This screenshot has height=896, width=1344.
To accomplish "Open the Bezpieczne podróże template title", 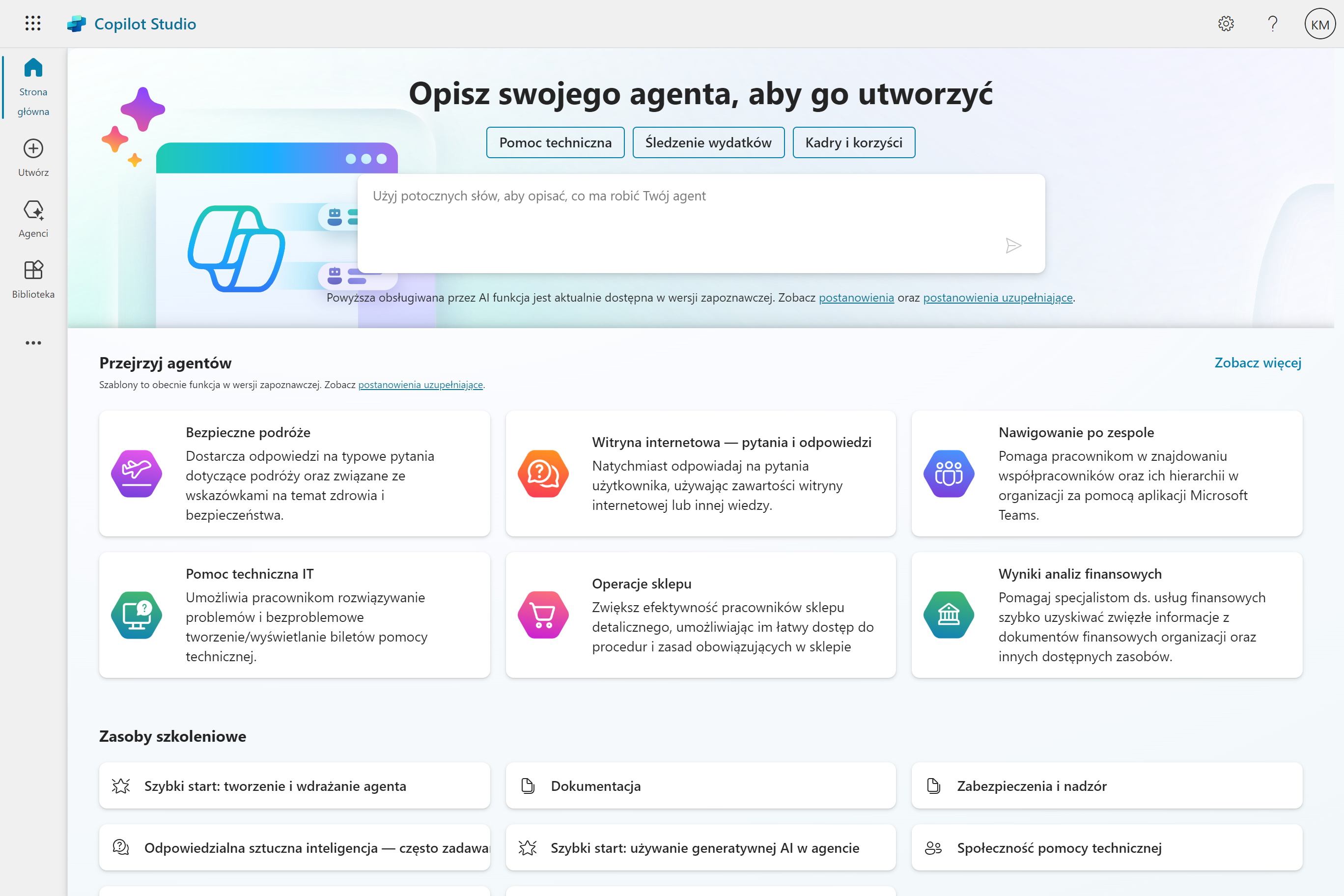I will 248,433.
